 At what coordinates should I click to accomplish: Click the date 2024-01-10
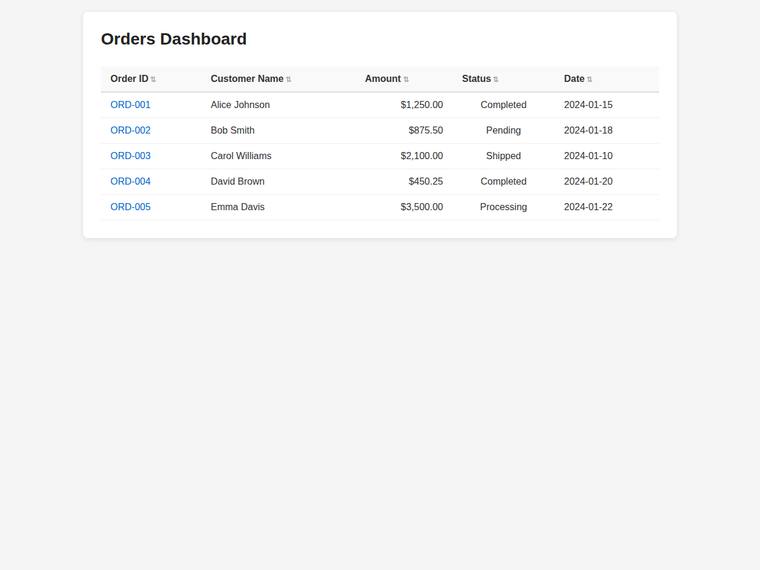(x=588, y=156)
